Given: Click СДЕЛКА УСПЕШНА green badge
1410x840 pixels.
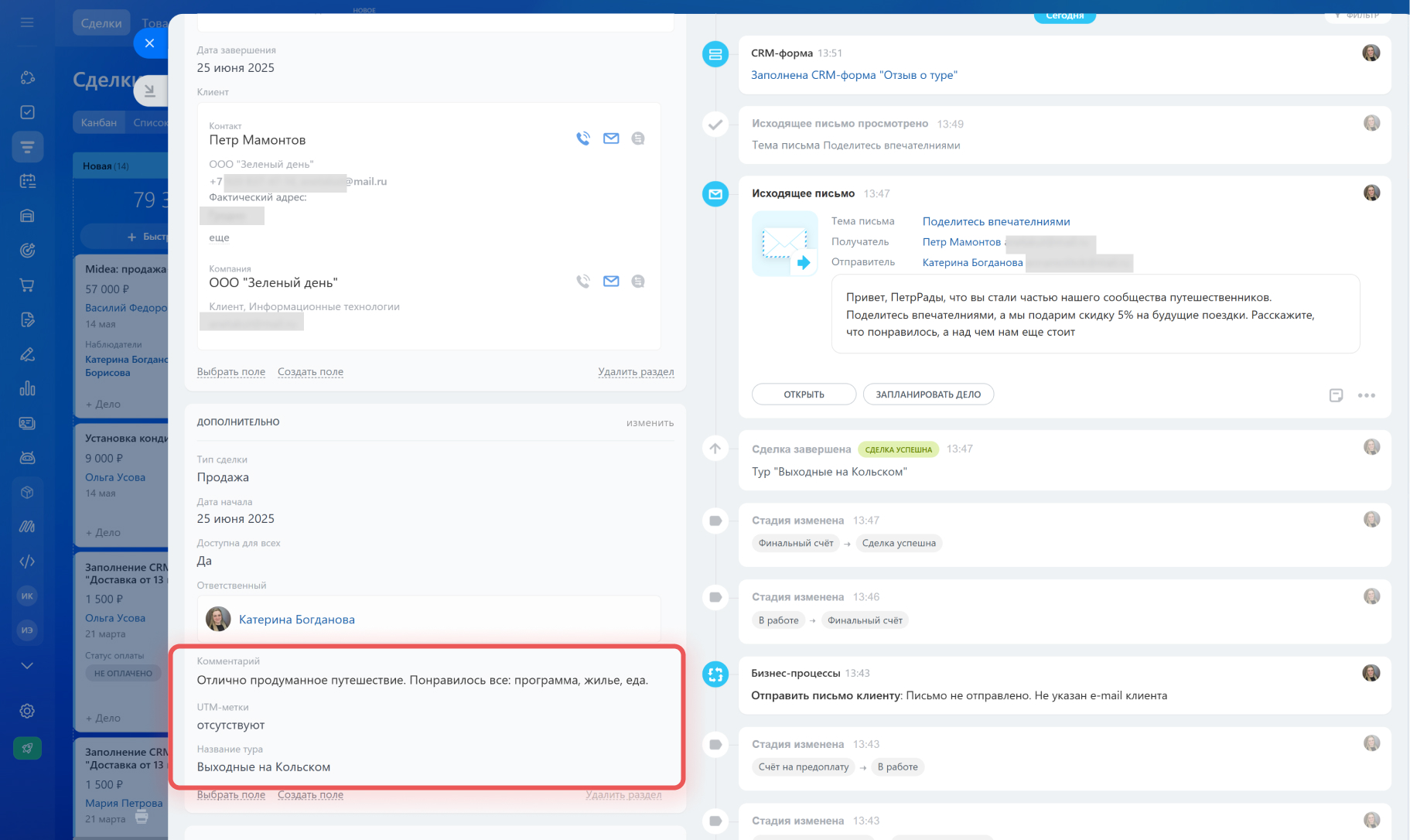Looking at the screenshot, I should pos(898,449).
